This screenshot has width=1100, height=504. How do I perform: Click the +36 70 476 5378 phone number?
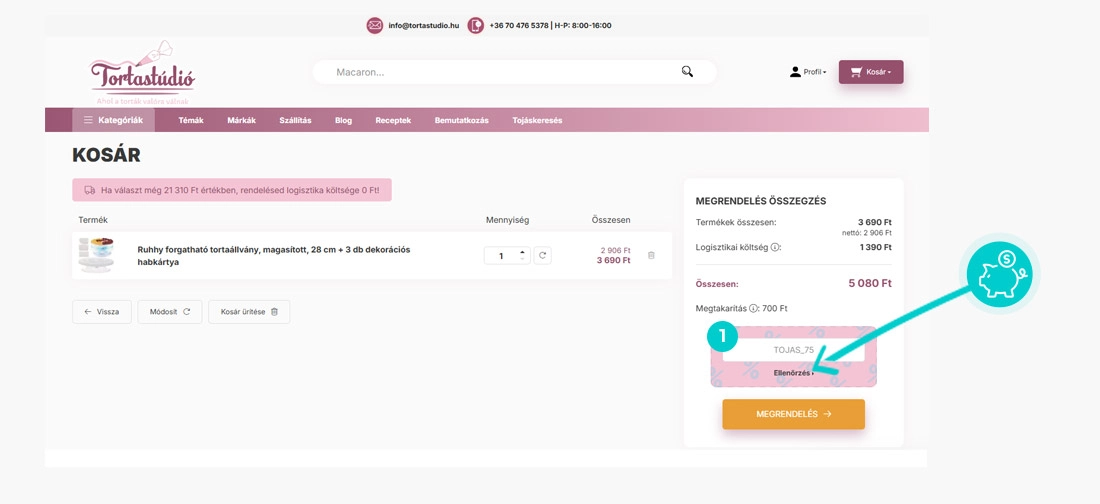519,25
